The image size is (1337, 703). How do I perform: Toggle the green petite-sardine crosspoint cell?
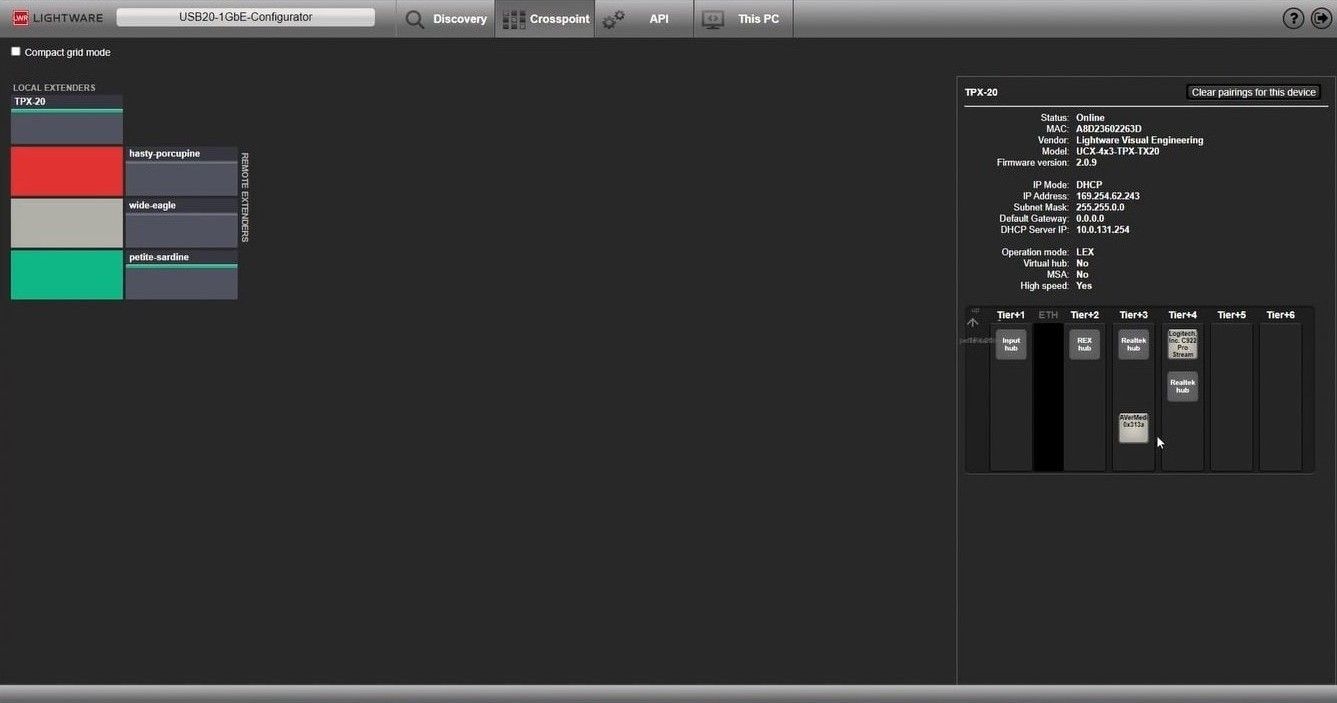[x=66, y=275]
